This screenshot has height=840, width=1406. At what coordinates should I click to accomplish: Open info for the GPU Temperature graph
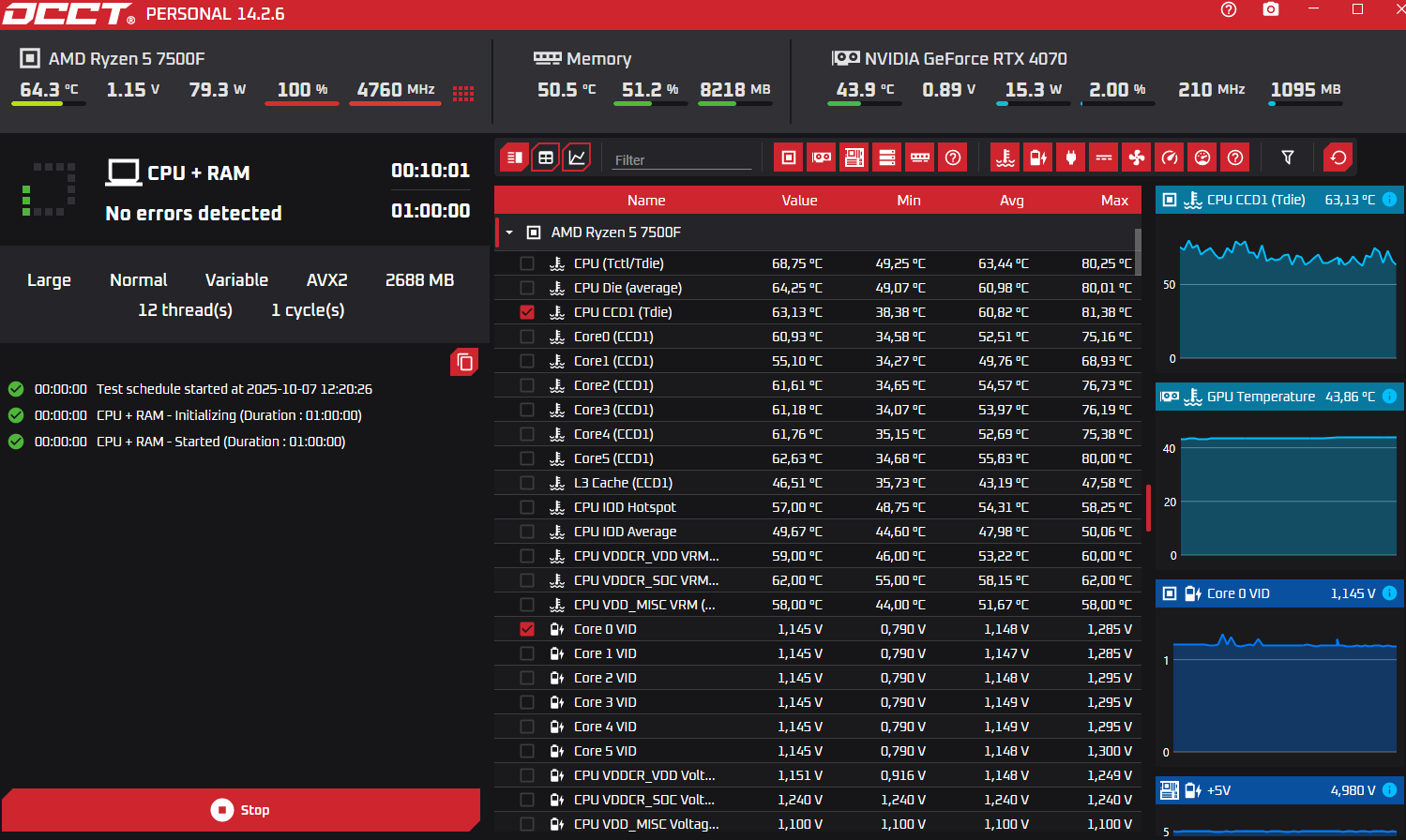point(1390,397)
